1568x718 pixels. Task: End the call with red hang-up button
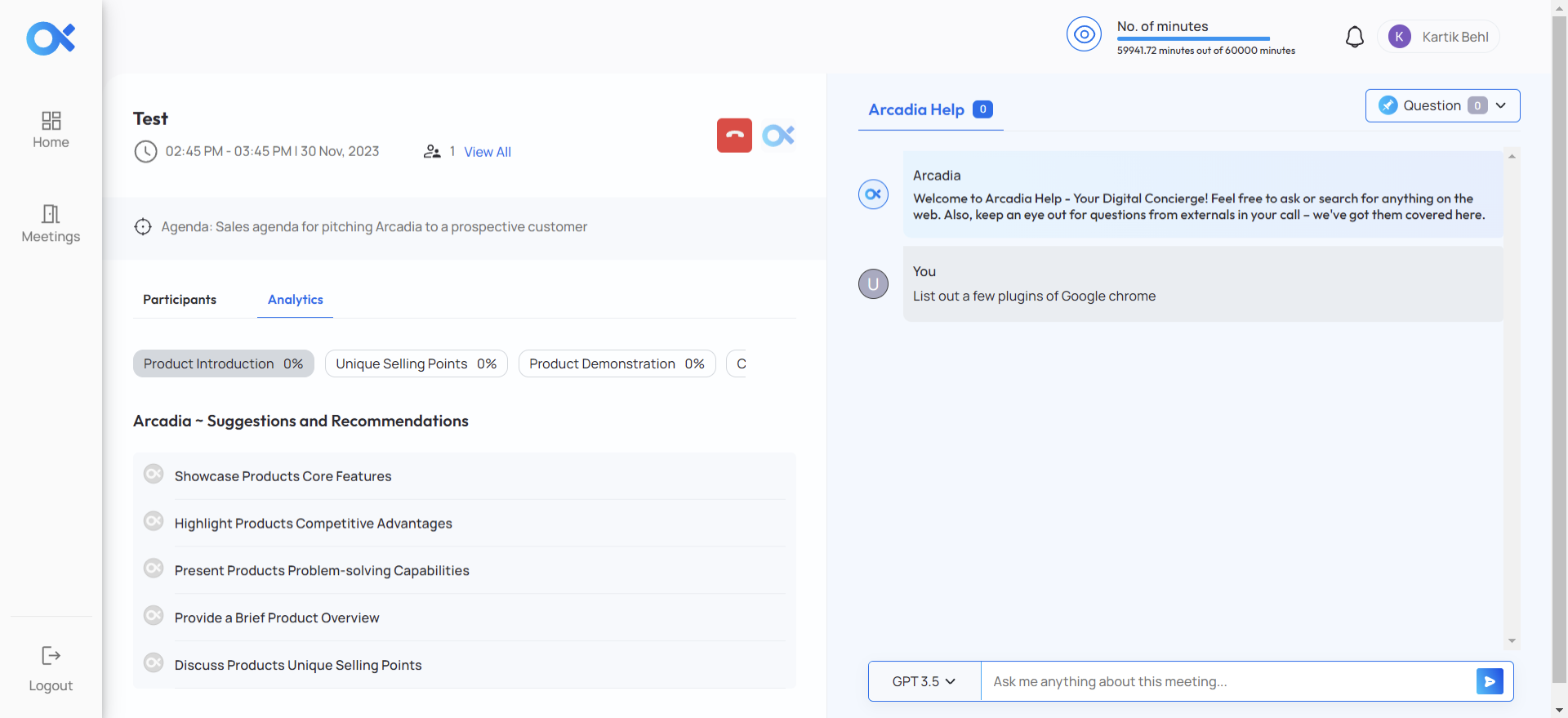[734, 136]
